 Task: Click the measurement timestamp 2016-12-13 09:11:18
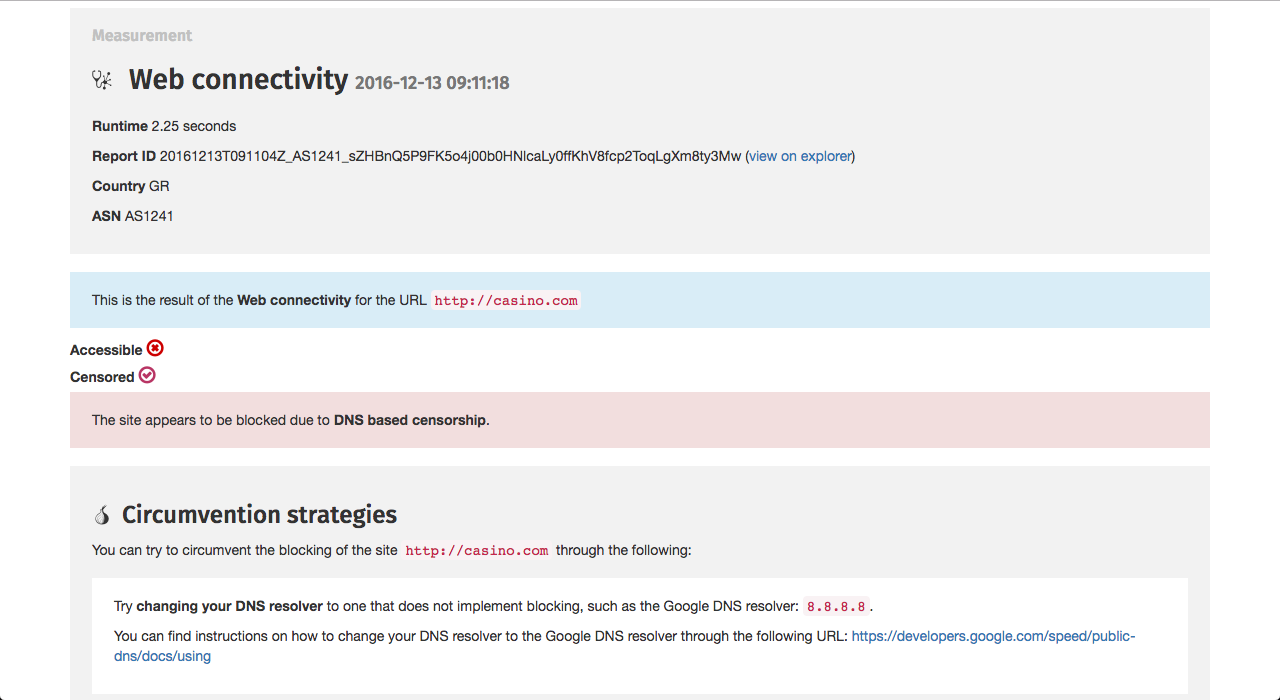(x=432, y=83)
